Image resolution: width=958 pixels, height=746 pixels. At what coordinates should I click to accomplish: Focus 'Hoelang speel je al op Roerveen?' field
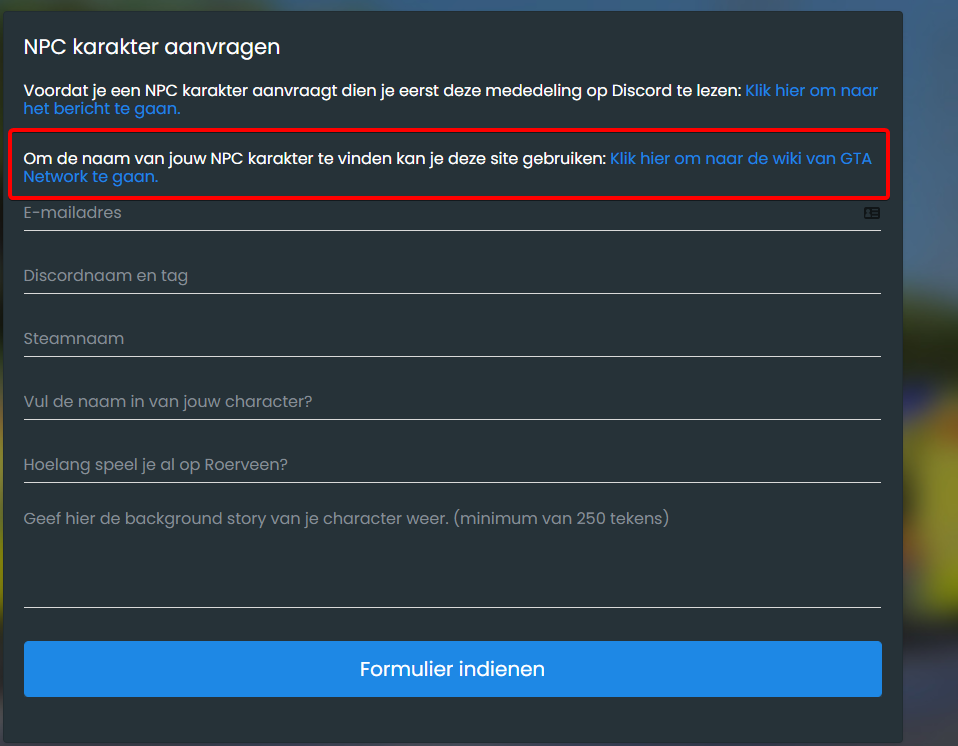tap(400, 465)
